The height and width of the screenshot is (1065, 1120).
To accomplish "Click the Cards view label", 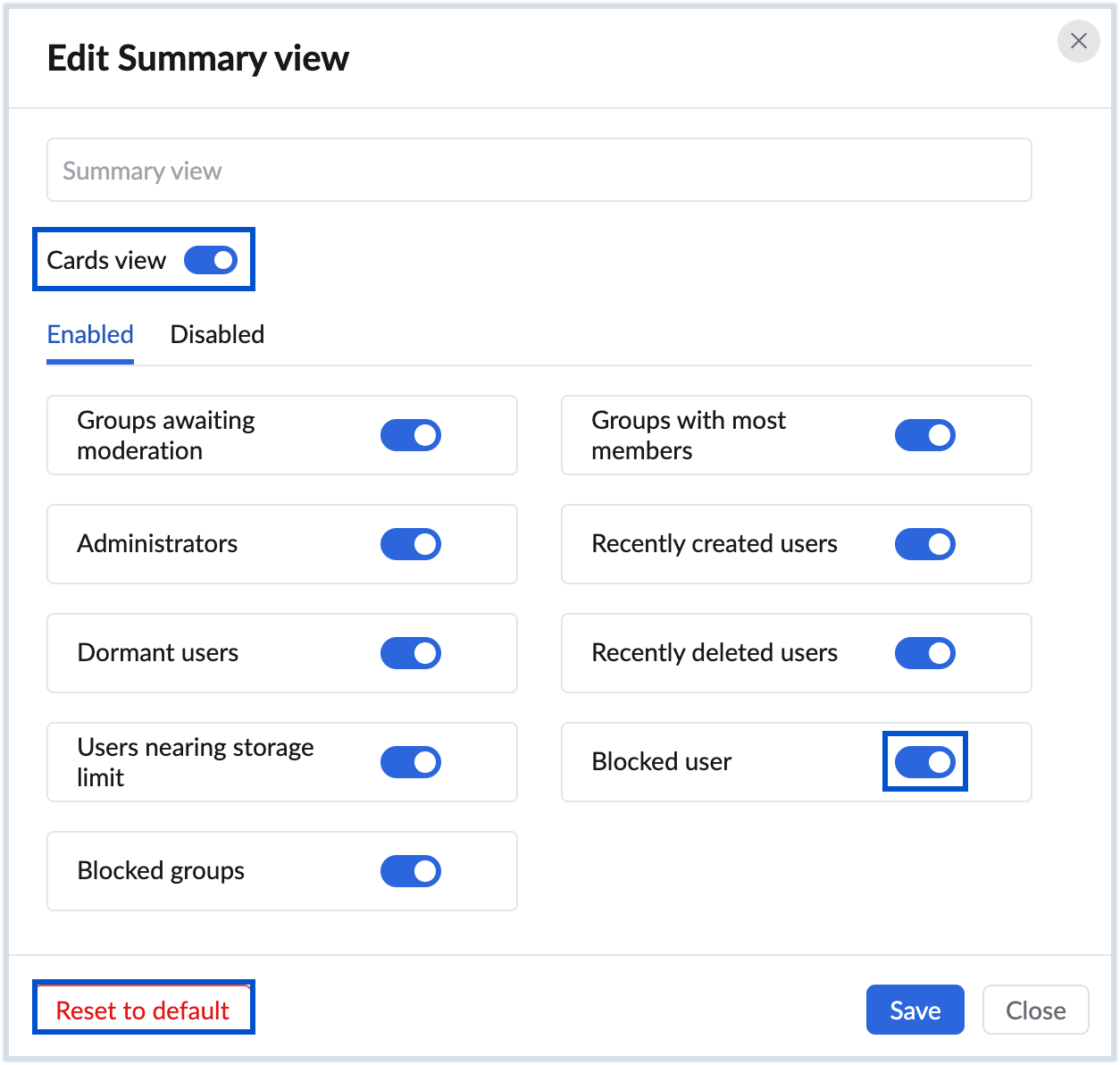I will click(x=106, y=260).
